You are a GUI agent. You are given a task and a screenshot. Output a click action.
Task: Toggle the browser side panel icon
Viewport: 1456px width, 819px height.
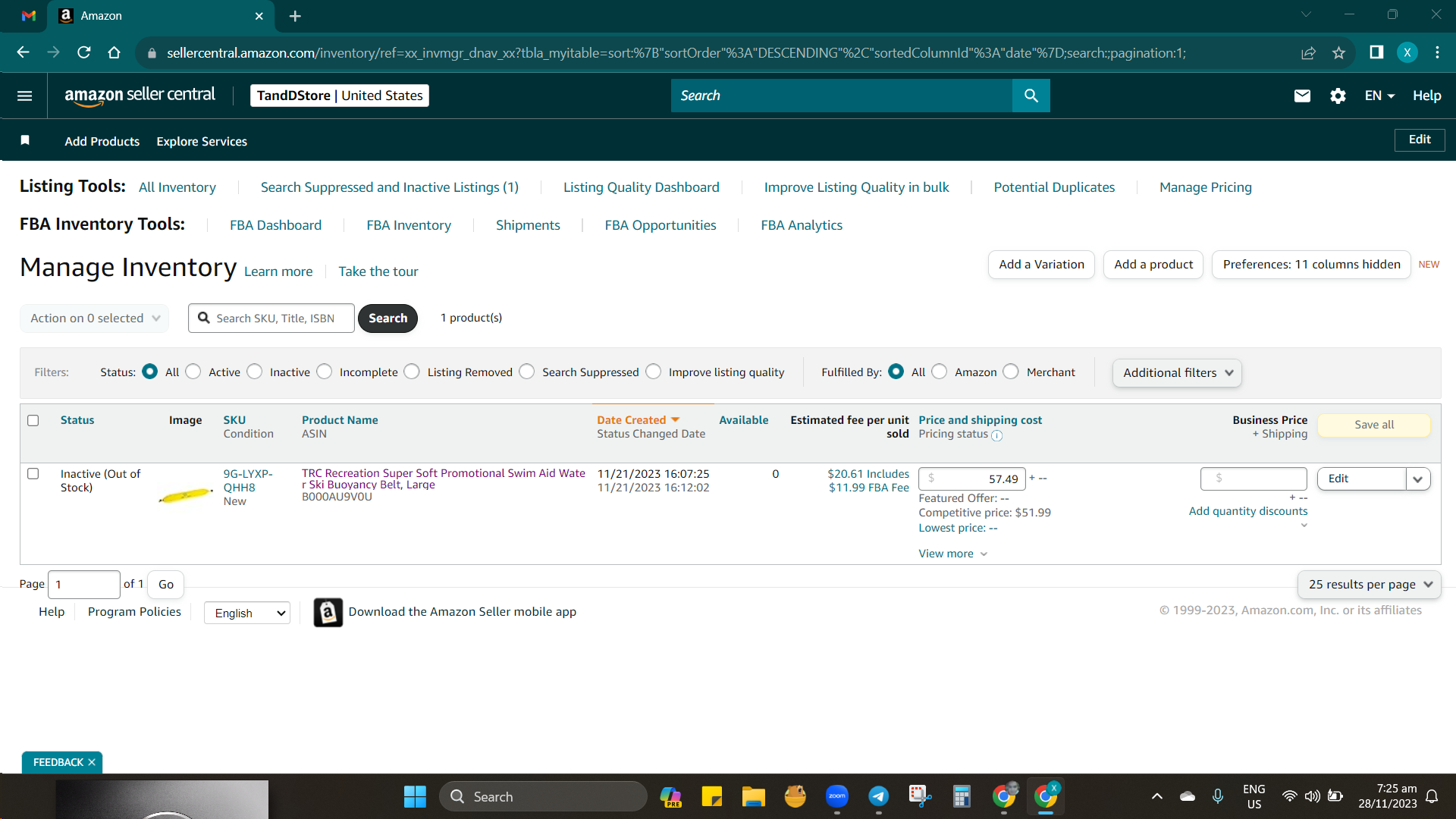pos(1376,52)
